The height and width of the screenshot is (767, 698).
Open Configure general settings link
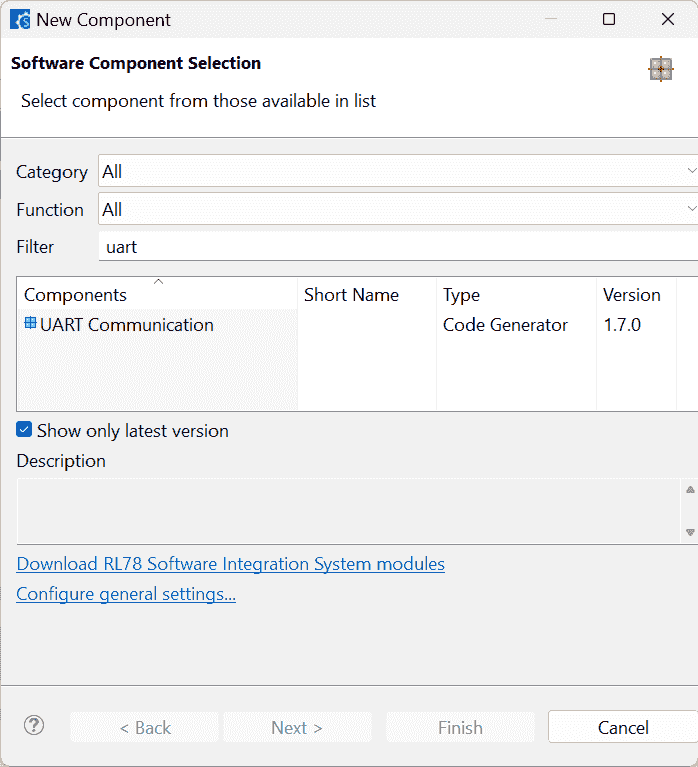click(x=126, y=594)
